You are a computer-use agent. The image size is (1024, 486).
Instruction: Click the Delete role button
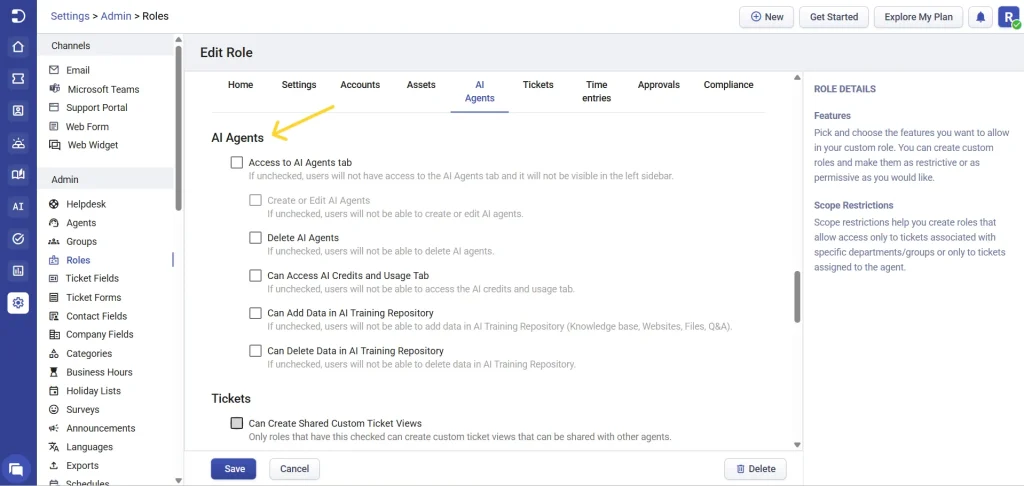coord(756,469)
